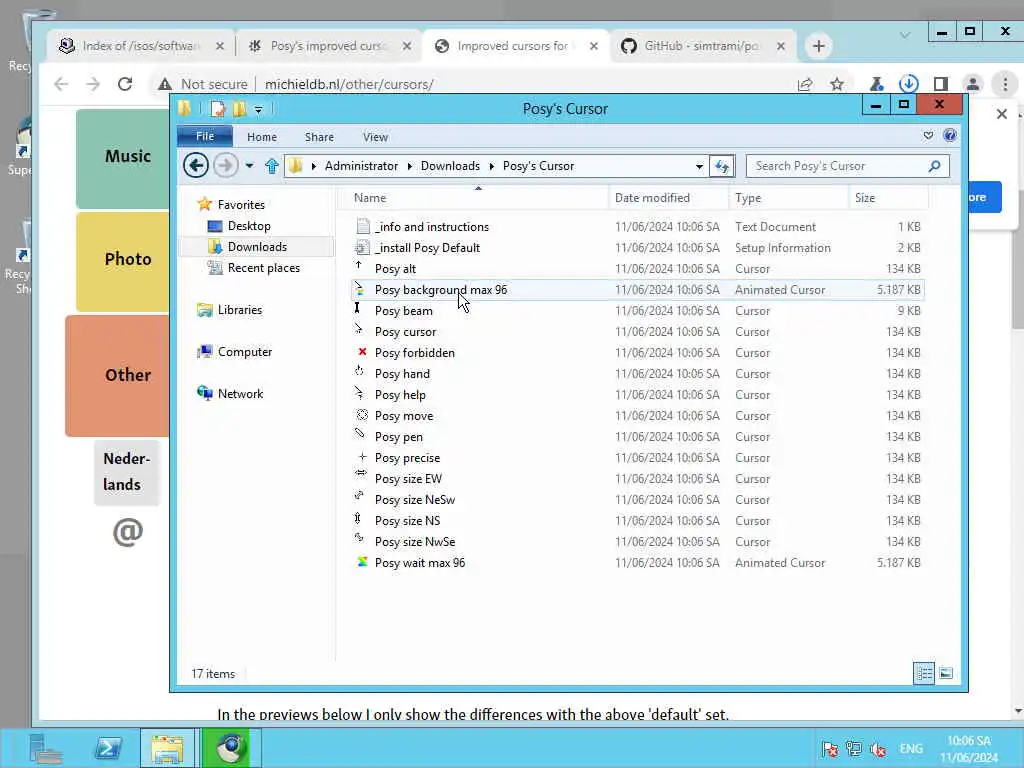Viewport: 1024px width, 768px height.
Task: Click Chrome address bar URL
Action: 349,84
